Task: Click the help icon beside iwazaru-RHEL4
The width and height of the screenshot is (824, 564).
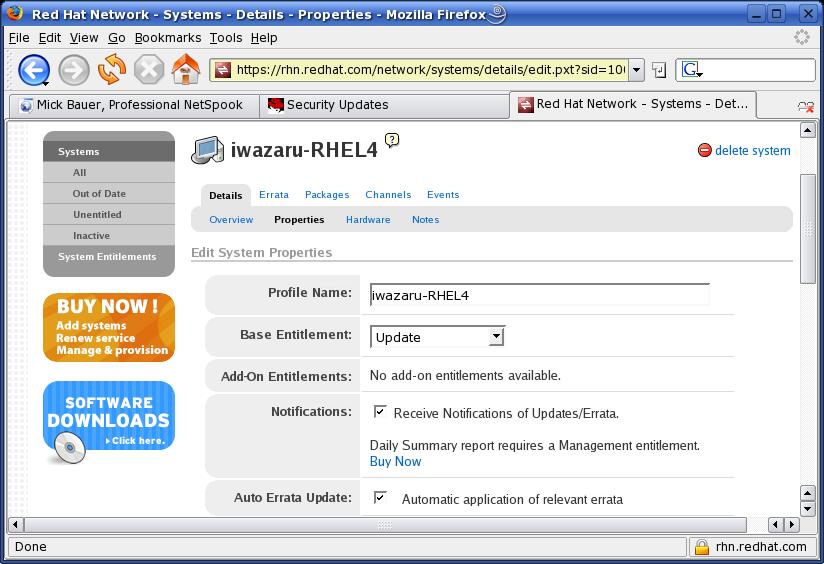Action: point(392,141)
